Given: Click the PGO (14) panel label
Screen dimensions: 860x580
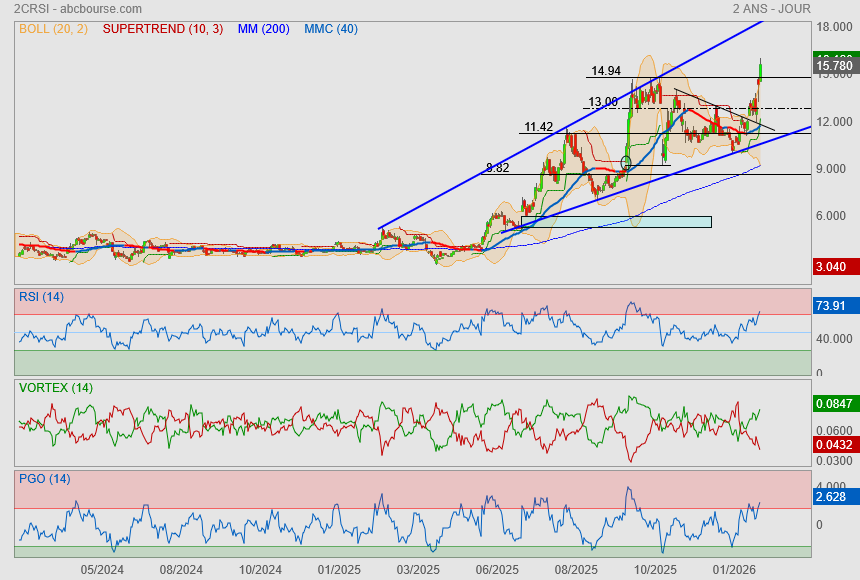Looking at the screenshot, I should pos(44,479).
